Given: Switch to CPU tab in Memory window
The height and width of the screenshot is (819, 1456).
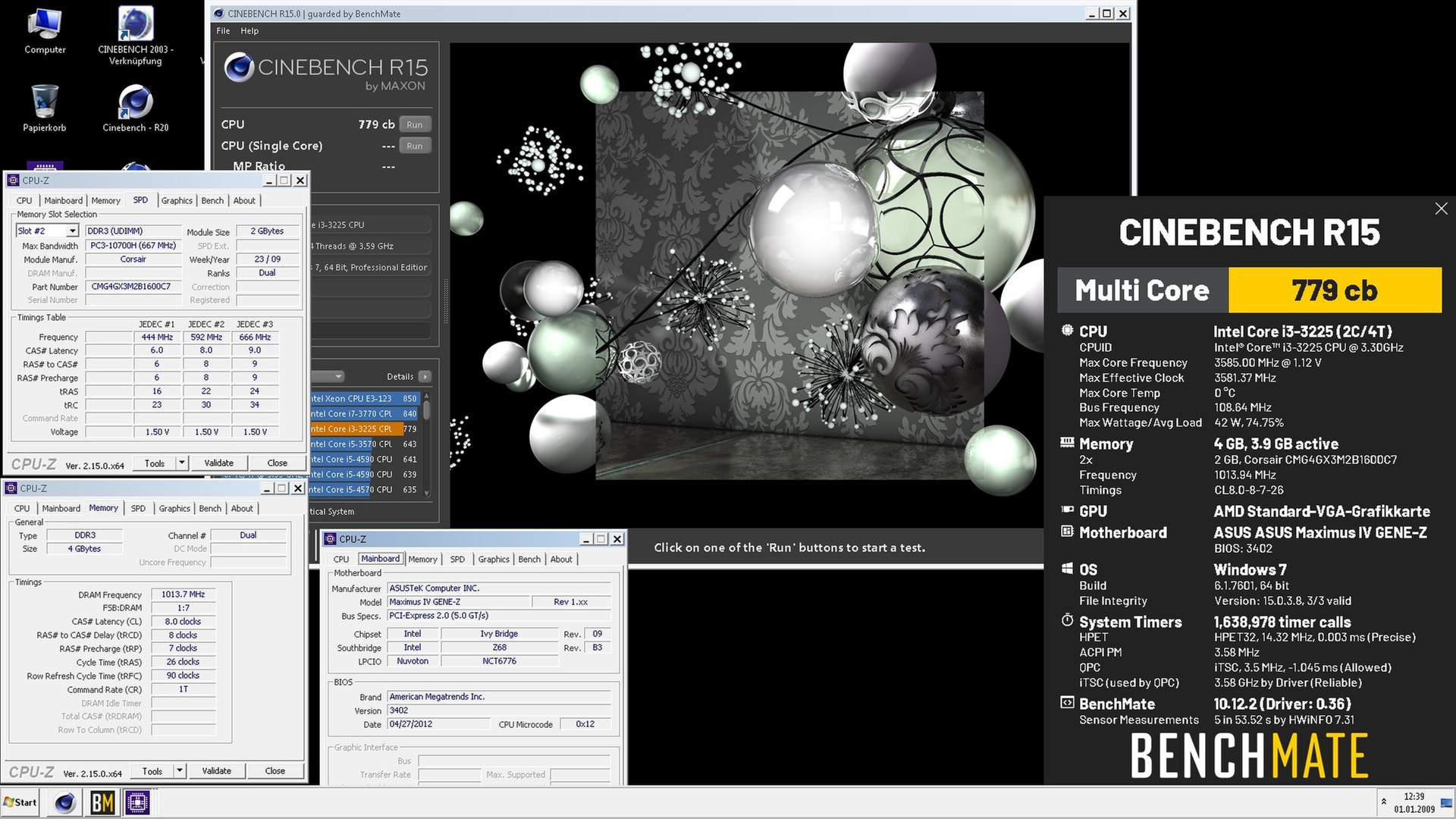Looking at the screenshot, I should (x=22, y=508).
